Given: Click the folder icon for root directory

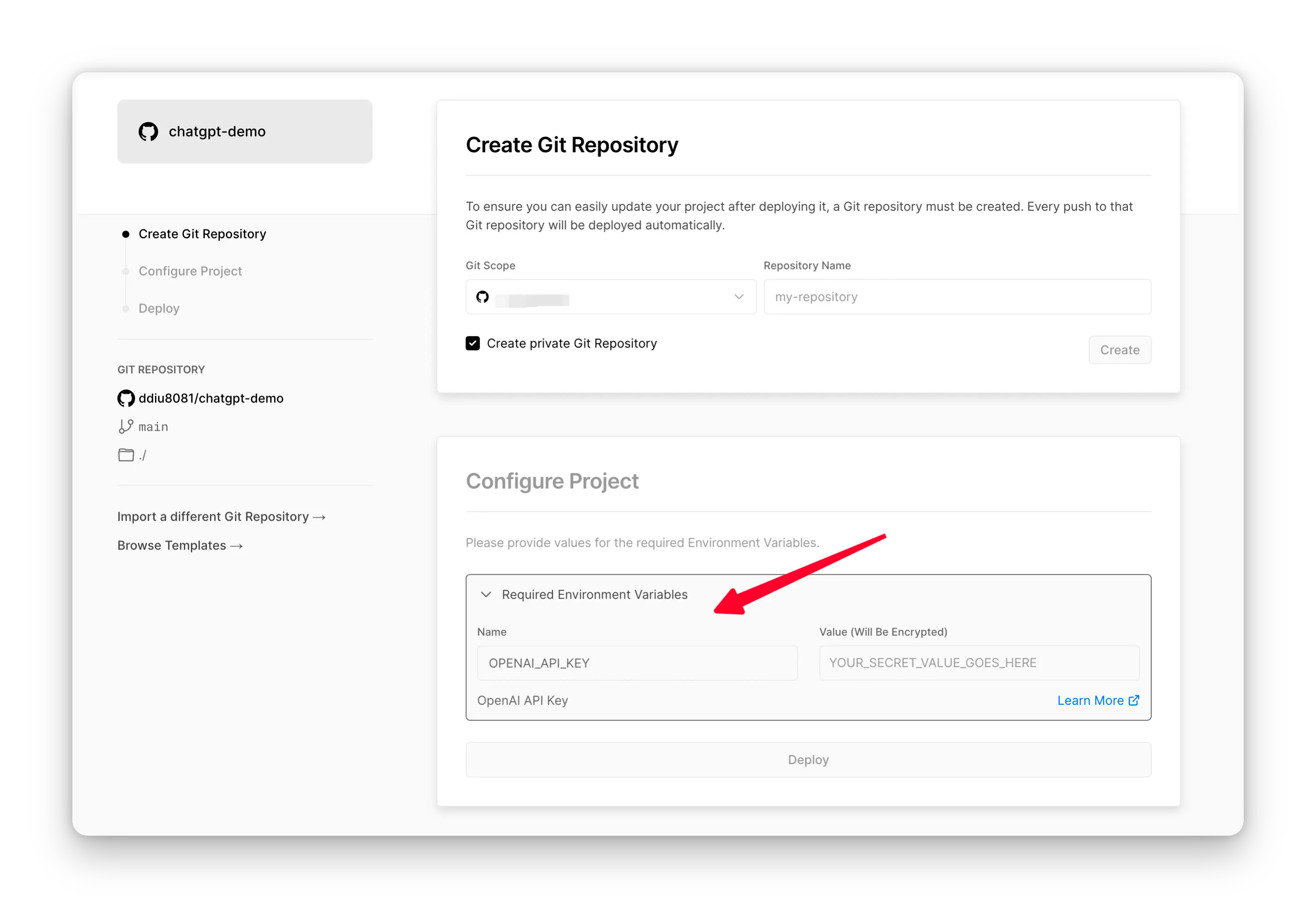Looking at the screenshot, I should (126, 455).
